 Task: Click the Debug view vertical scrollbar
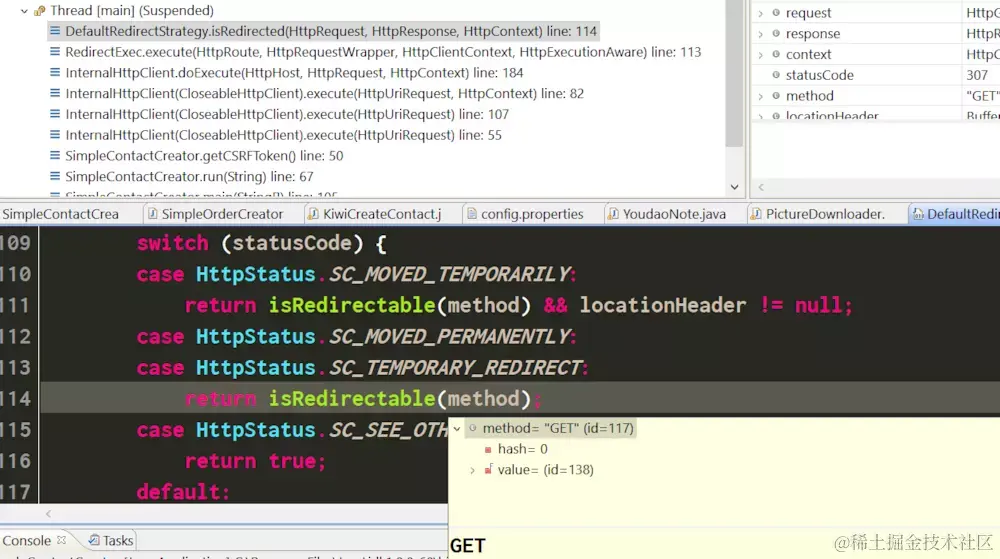coord(734,73)
